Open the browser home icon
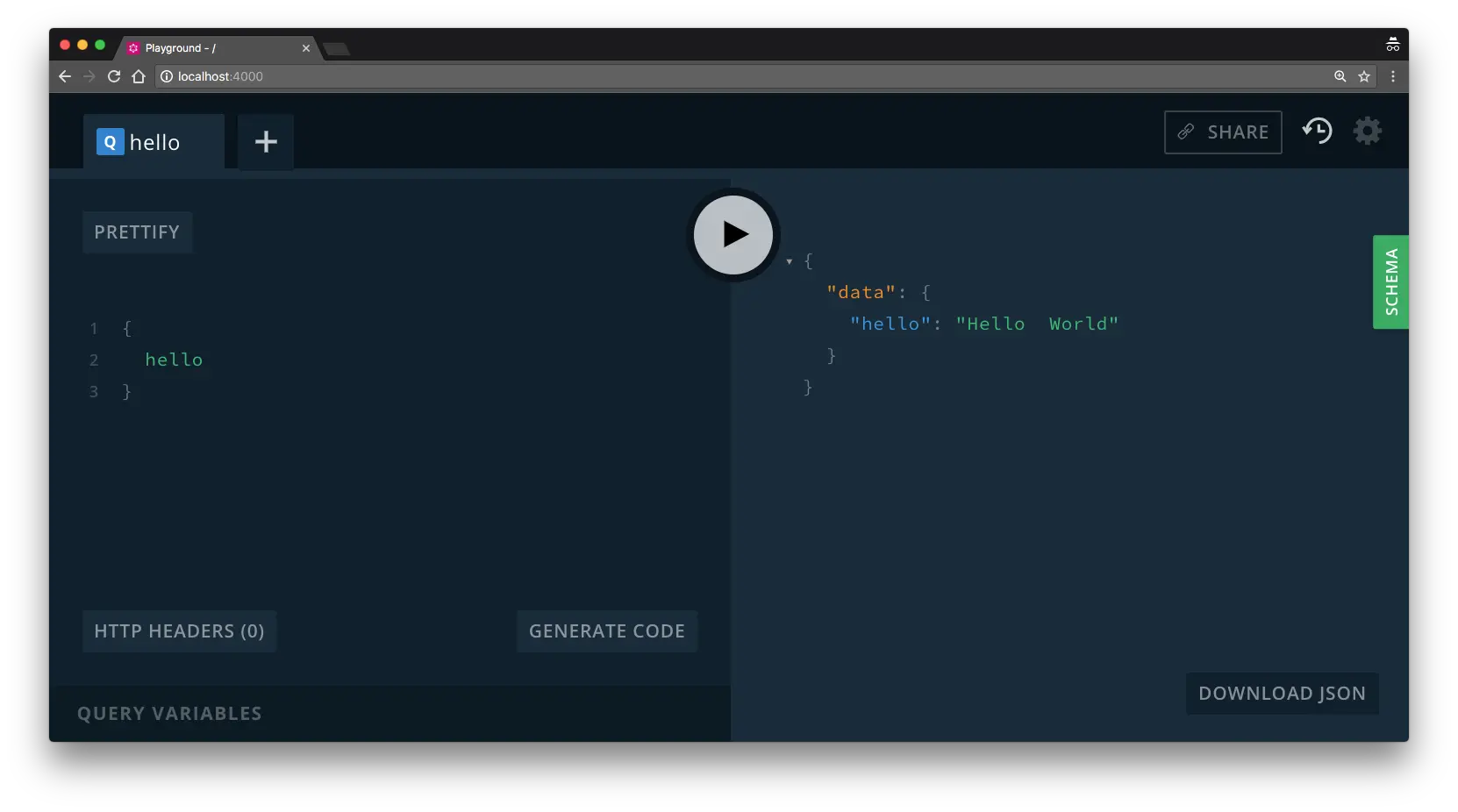The height and width of the screenshot is (812, 1458). click(x=139, y=76)
